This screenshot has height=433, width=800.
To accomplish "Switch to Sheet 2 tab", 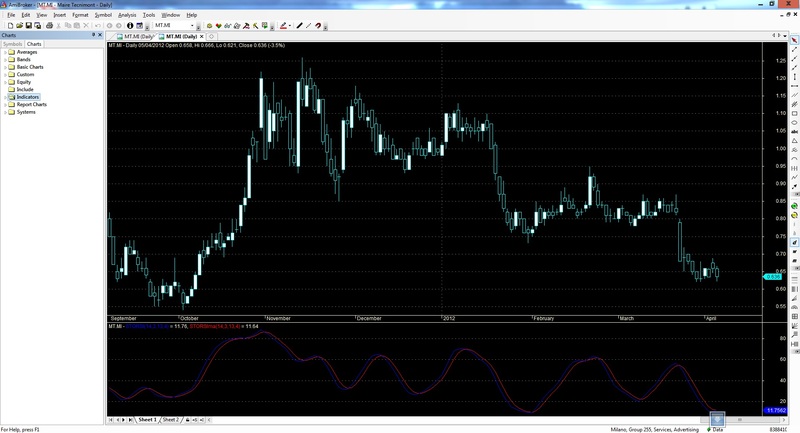I will tap(170, 420).
